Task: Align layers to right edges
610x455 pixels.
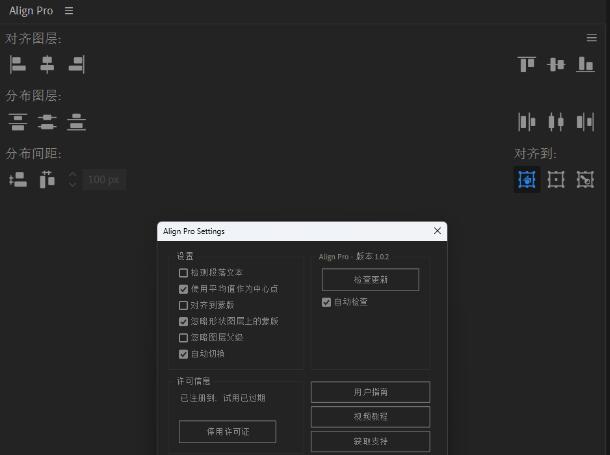Action: click(x=77, y=65)
